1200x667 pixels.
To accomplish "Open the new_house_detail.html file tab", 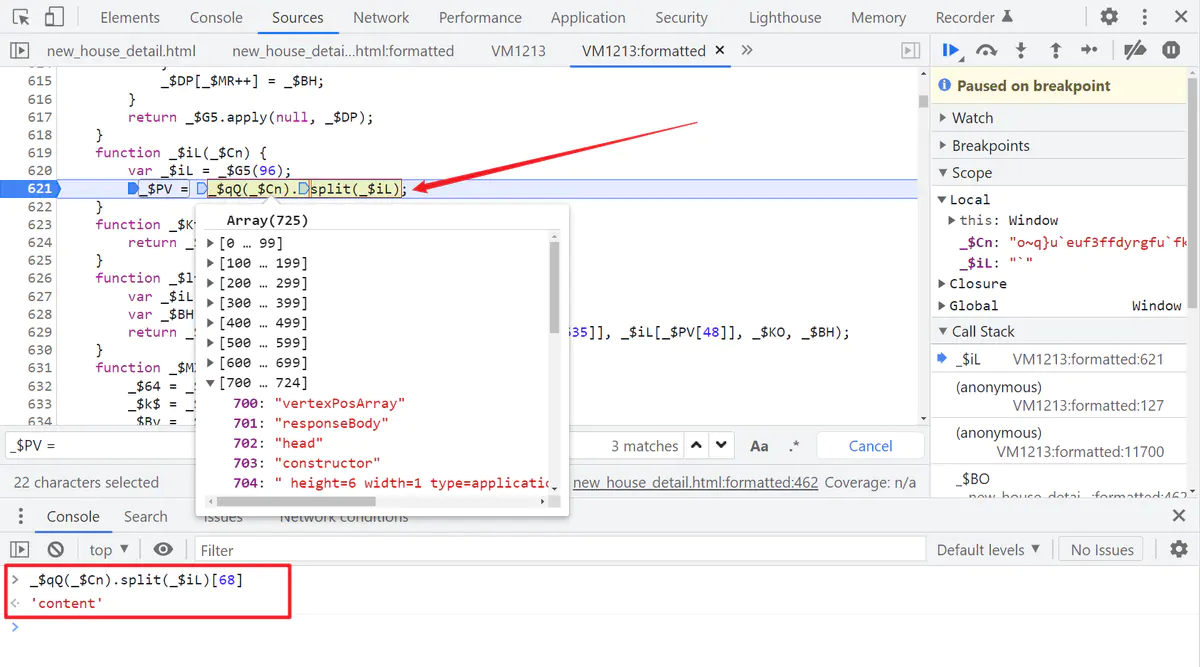I will [x=121, y=51].
